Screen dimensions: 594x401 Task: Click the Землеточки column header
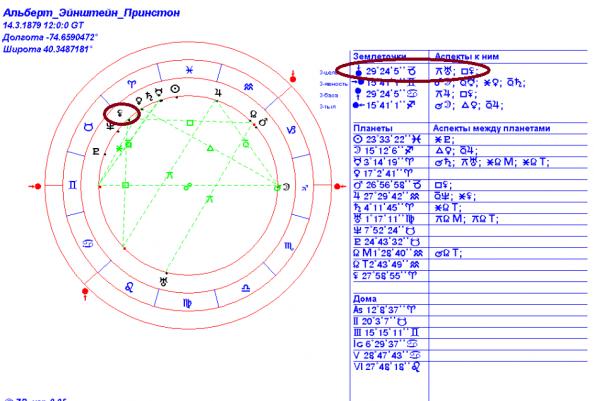point(380,56)
